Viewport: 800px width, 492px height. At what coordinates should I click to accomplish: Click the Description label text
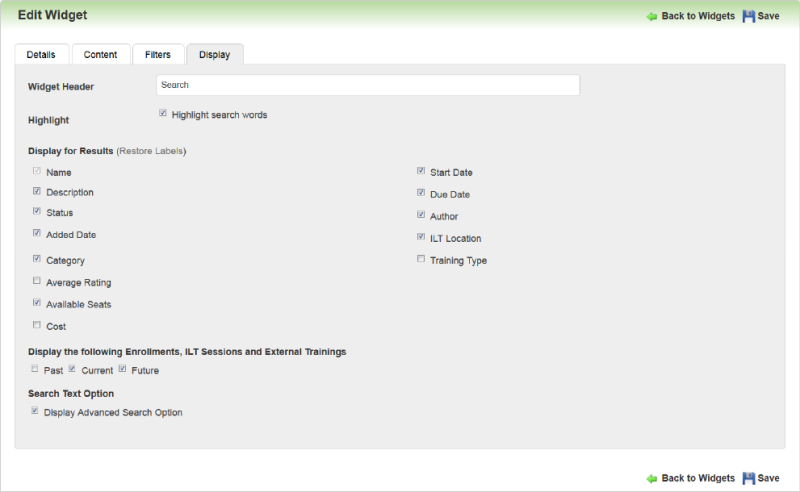click(70, 192)
